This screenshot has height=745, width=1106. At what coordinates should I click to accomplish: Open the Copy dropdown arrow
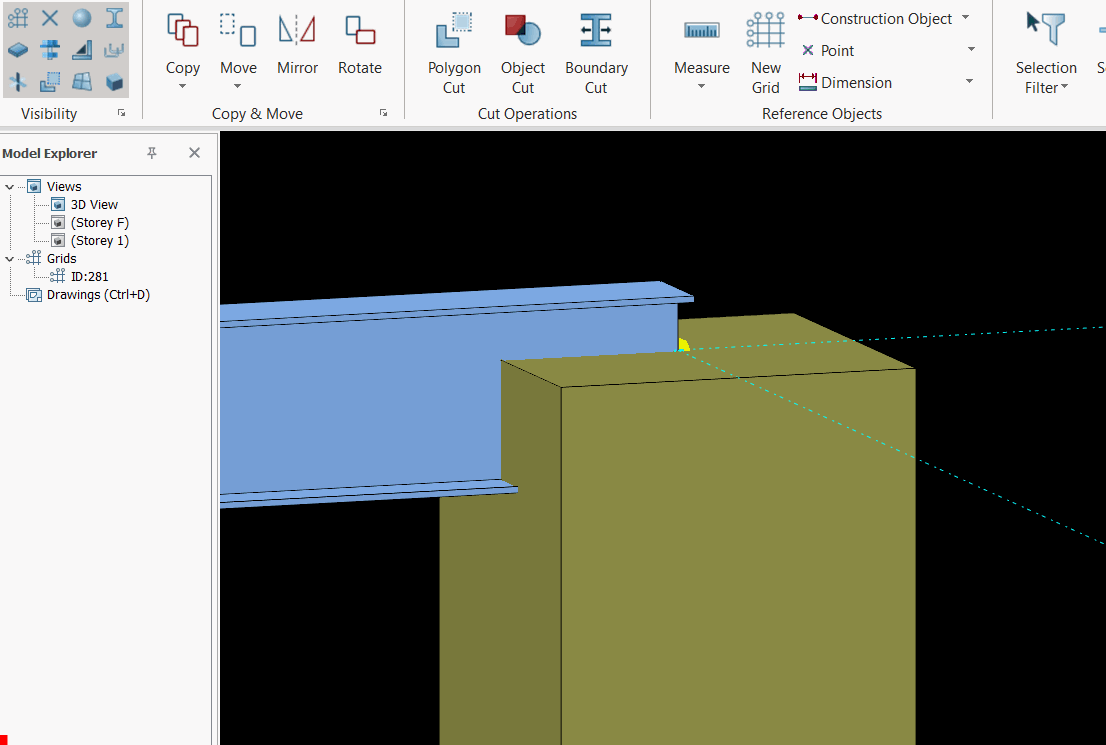(183, 87)
